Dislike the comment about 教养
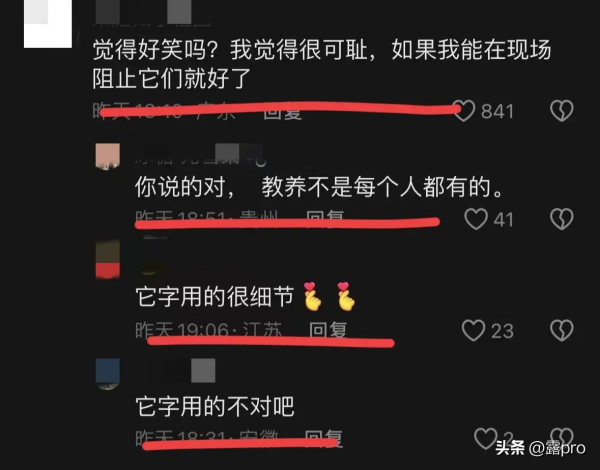The height and width of the screenshot is (470, 600). point(561,219)
